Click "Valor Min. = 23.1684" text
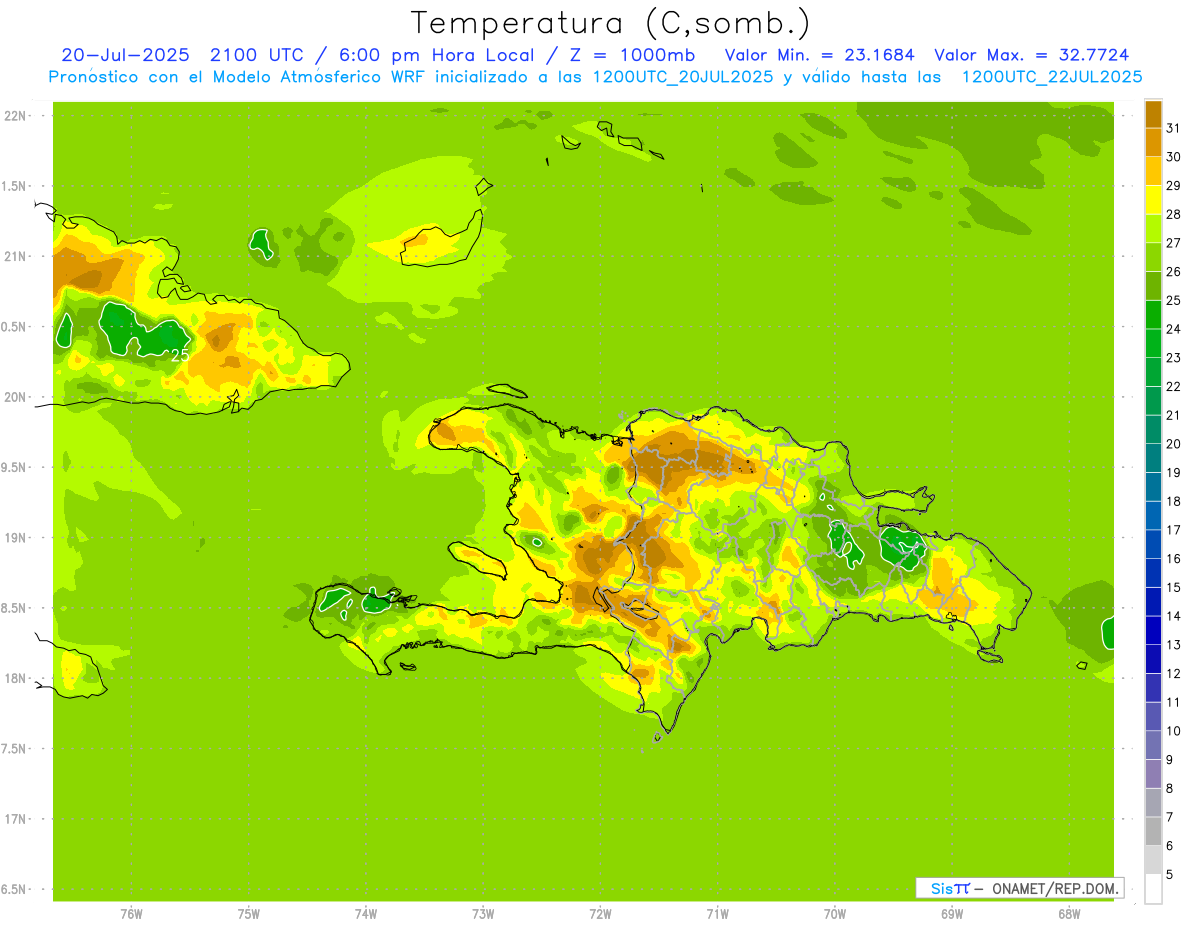This screenshot has width=1200, height=927. [x=819, y=55]
